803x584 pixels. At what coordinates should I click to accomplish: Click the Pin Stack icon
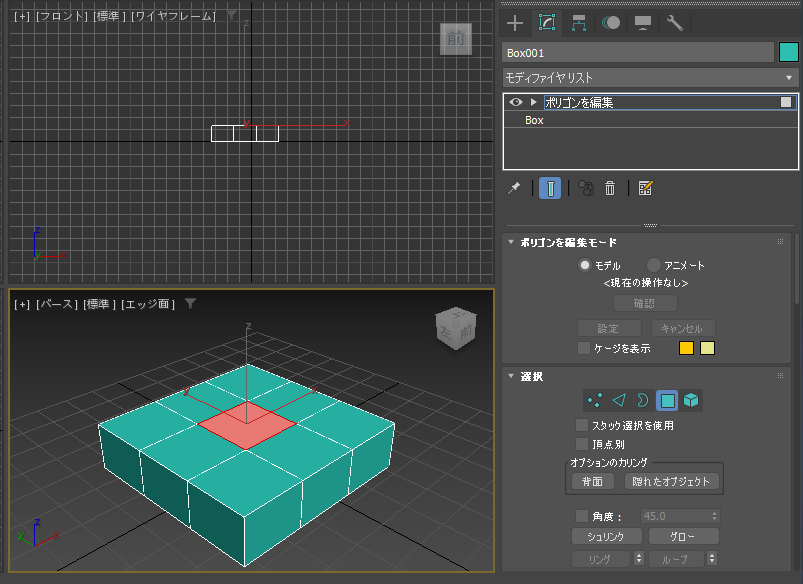click(514, 188)
